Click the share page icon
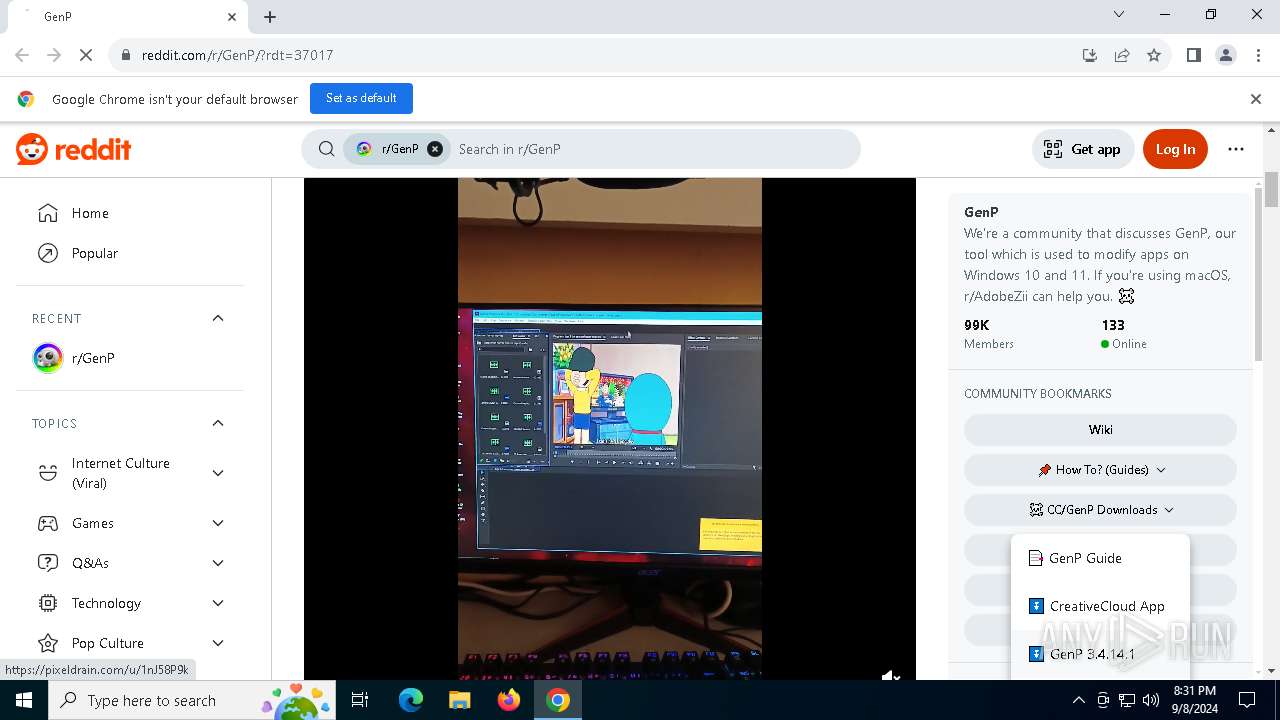The height and width of the screenshot is (720, 1280). coord(1122,55)
